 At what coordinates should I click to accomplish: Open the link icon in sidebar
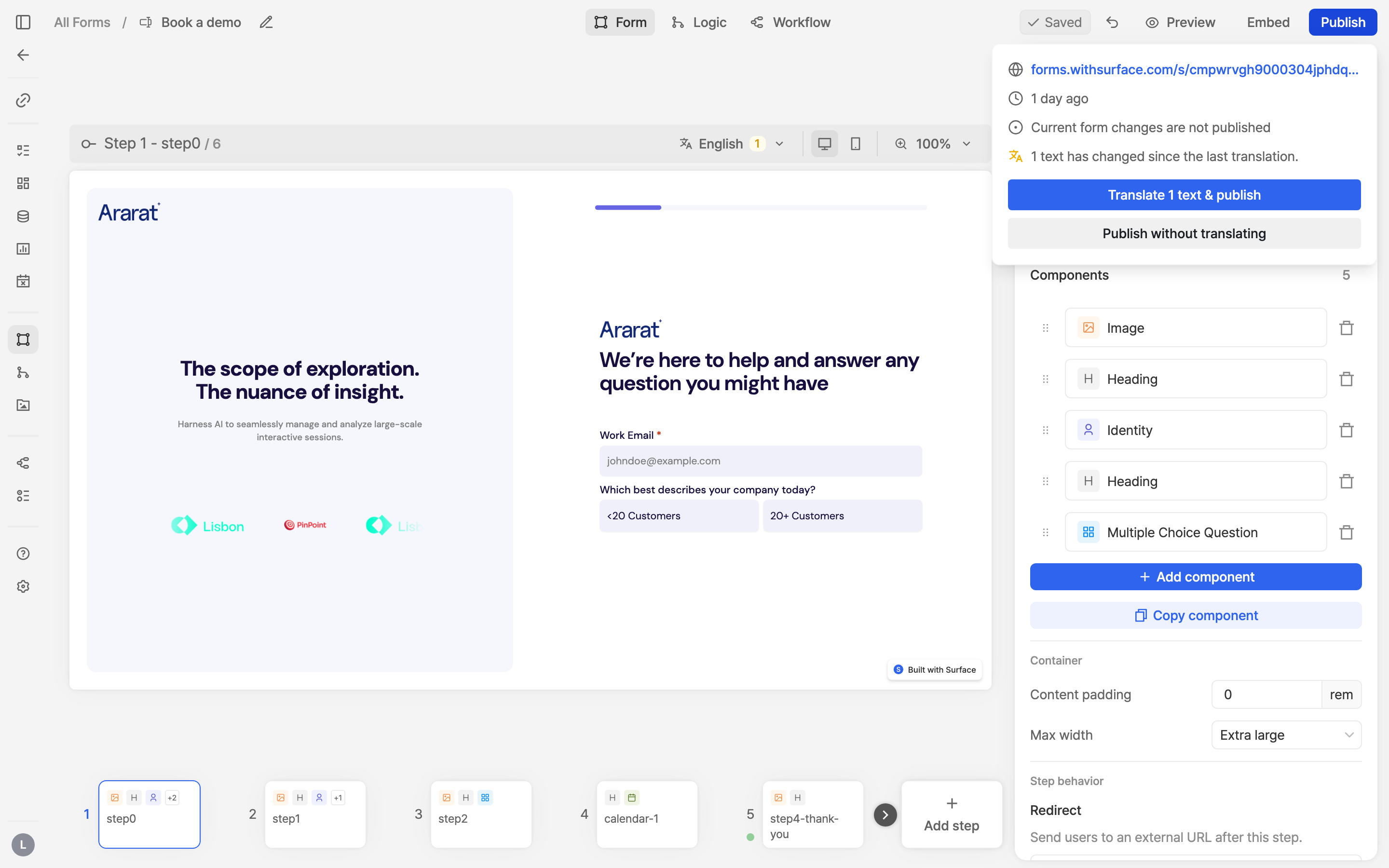pyautogui.click(x=23, y=100)
